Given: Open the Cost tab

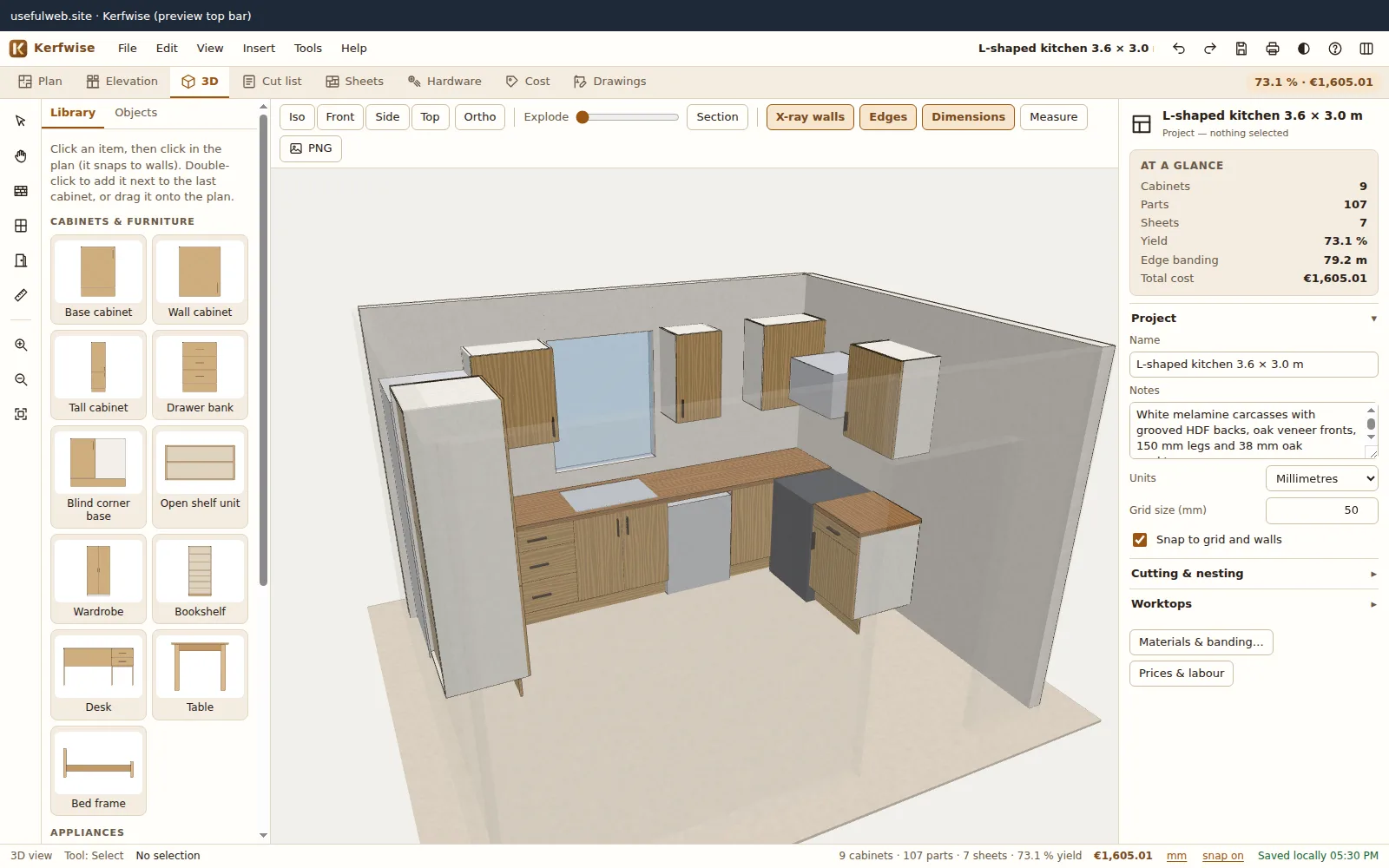Looking at the screenshot, I should [528, 82].
